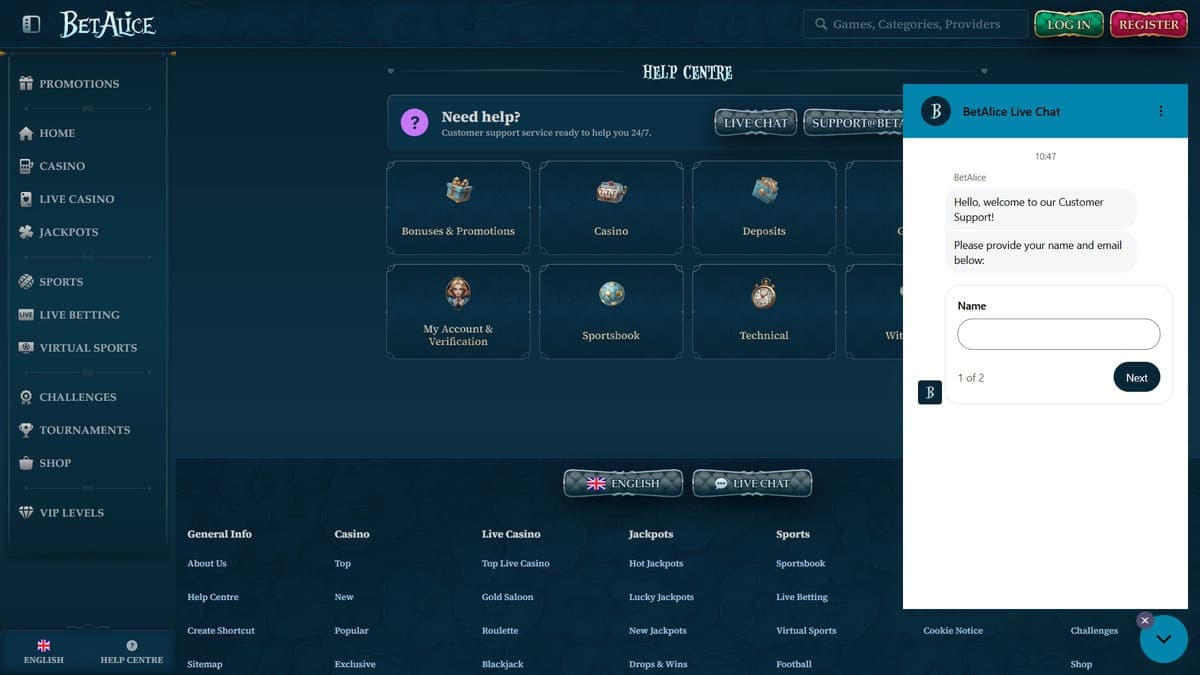Image resolution: width=1200 pixels, height=675 pixels.
Task: Click the Jackpots clover icon
Action: (26, 232)
